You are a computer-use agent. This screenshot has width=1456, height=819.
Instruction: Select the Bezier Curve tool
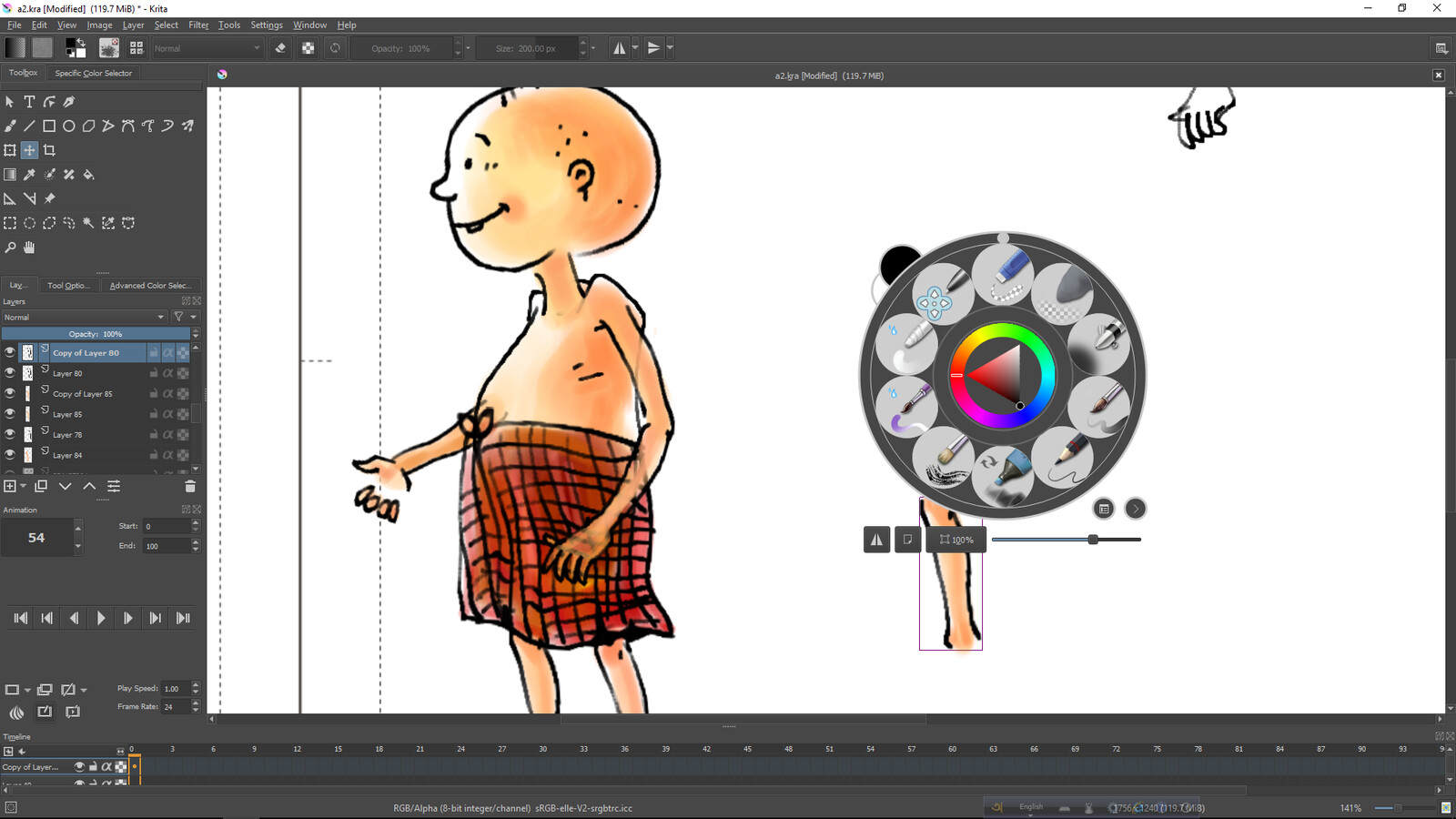128,126
